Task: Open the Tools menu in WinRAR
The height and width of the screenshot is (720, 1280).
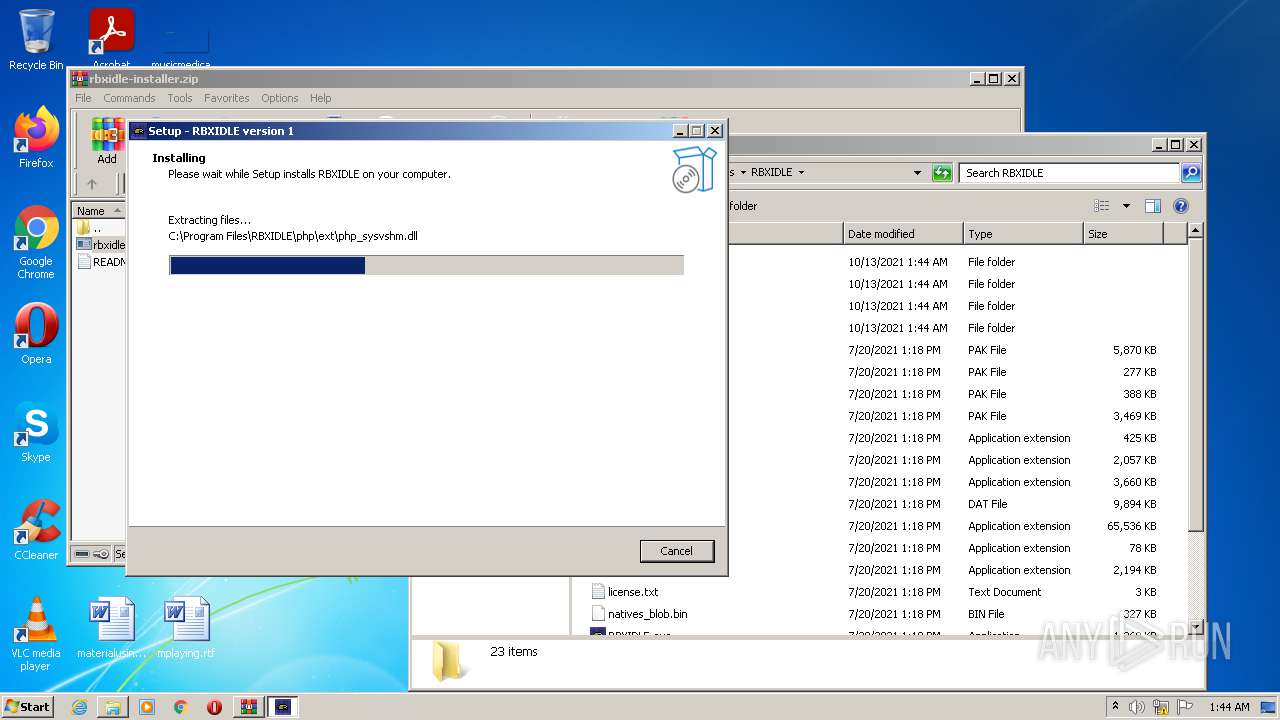Action: pyautogui.click(x=180, y=98)
